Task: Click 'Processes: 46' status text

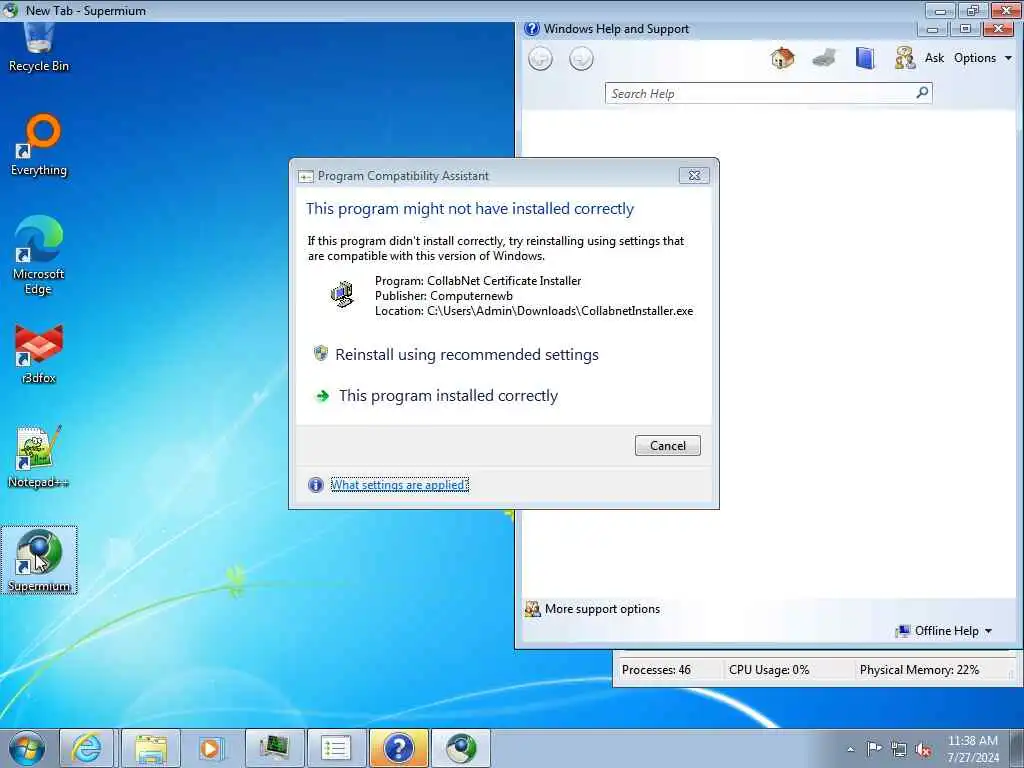Action: pos(656,669)
